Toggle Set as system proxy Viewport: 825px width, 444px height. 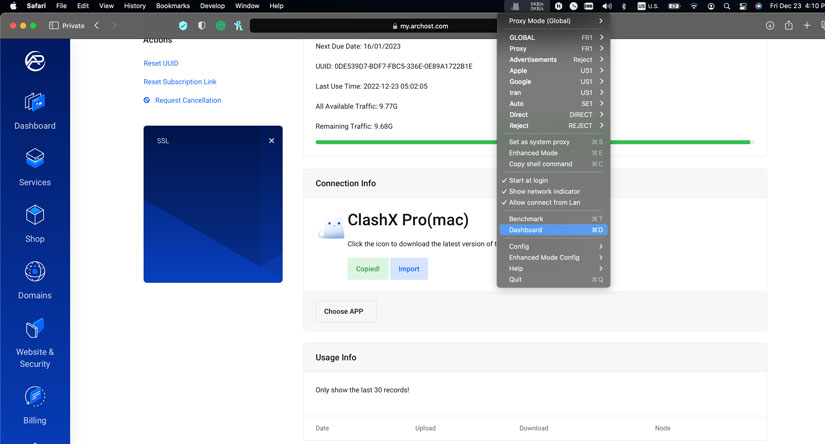554,142
